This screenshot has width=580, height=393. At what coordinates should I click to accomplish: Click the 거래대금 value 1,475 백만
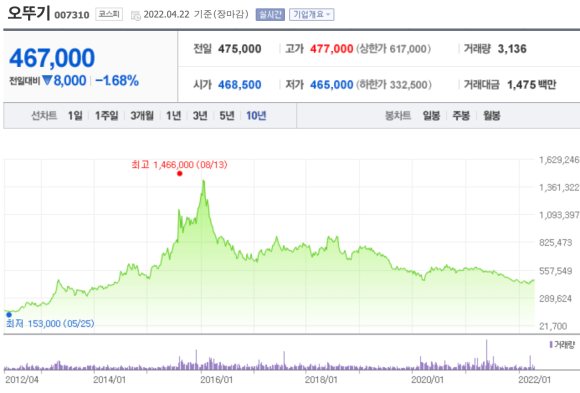pyautogui.click(x=532, y=85)
